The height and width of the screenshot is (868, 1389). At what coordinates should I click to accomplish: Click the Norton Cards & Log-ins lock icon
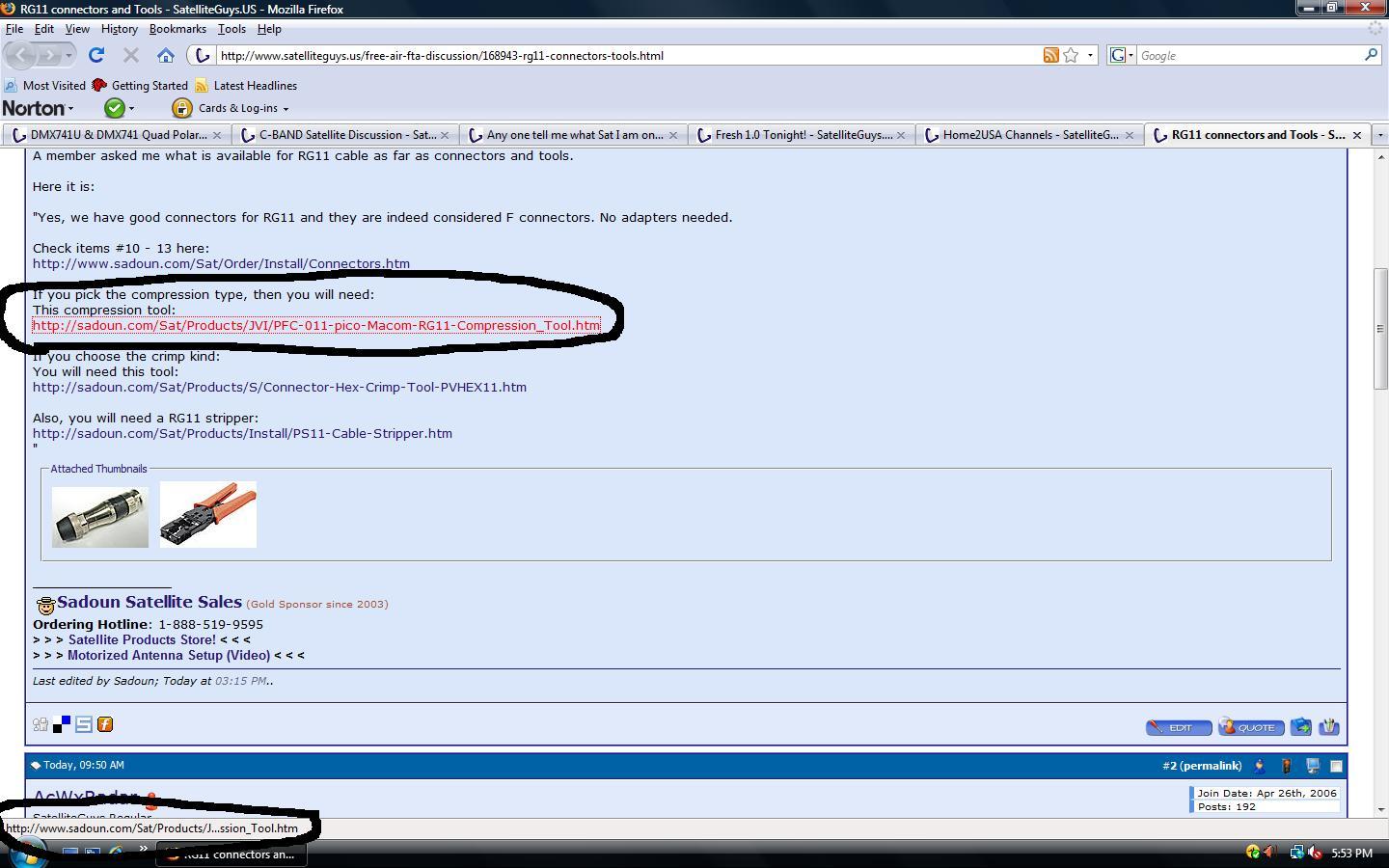coord(181,108)
